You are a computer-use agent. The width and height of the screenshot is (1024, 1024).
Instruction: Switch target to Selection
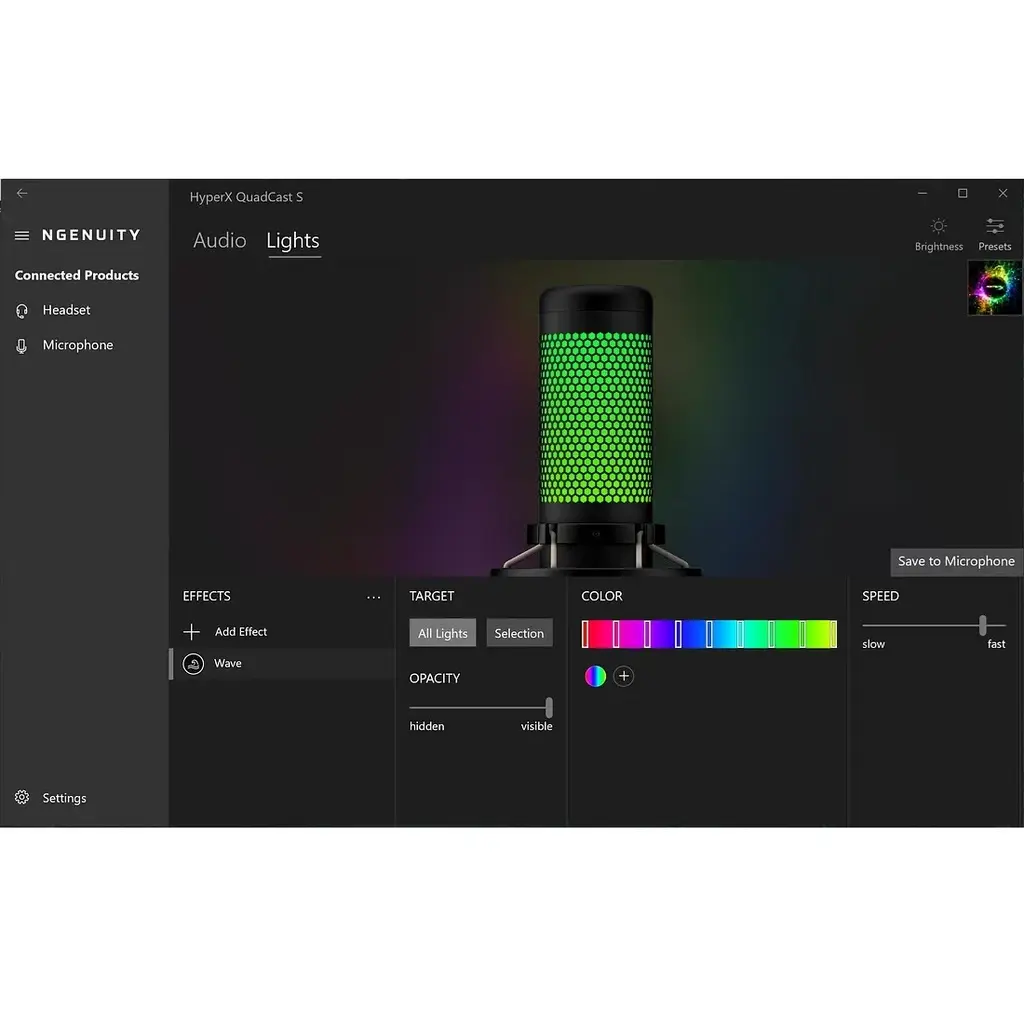coord(519,632)
